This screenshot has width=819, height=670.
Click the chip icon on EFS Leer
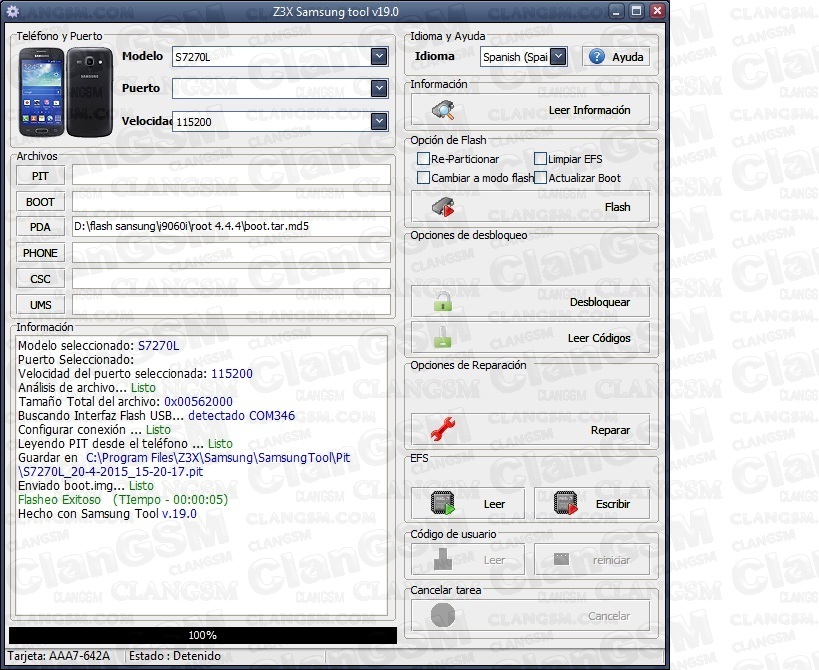(443, 503)
